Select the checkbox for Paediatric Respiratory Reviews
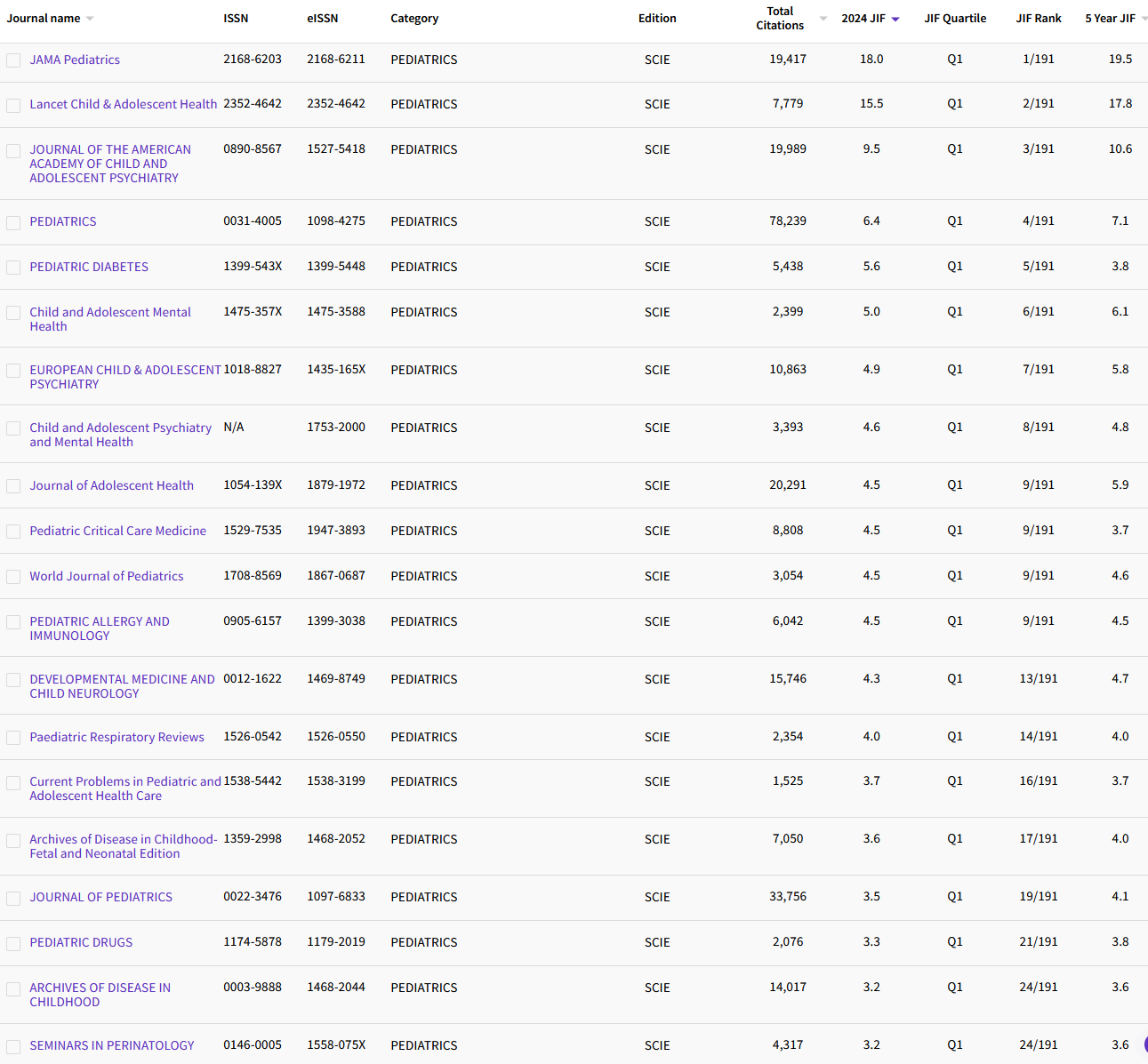This screenshot has width=1148, height=1064. pos(13,738)
